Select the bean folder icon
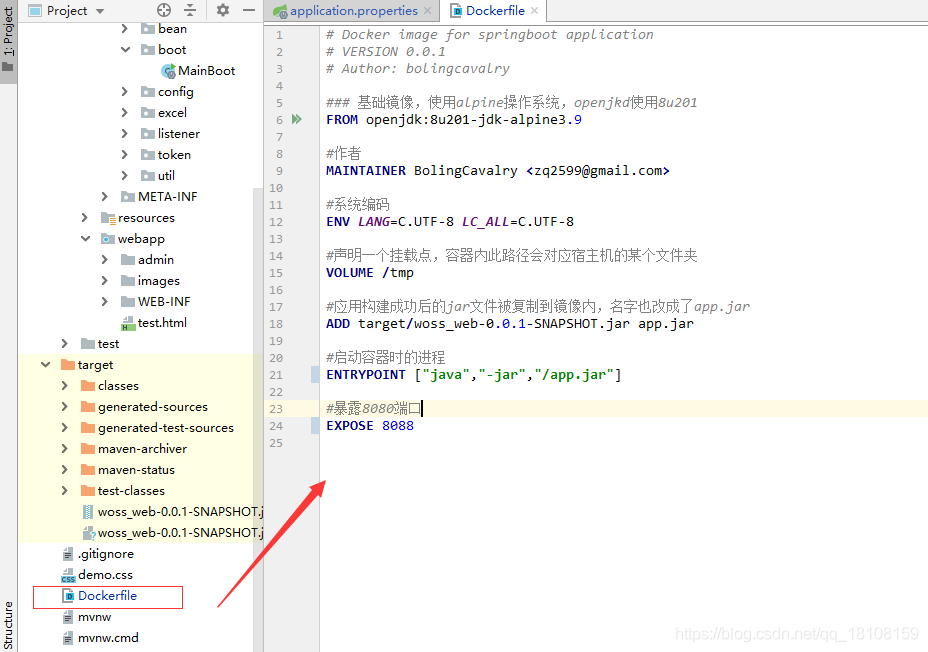This screenshot has height=652, width=928. [x=147, y=28]
